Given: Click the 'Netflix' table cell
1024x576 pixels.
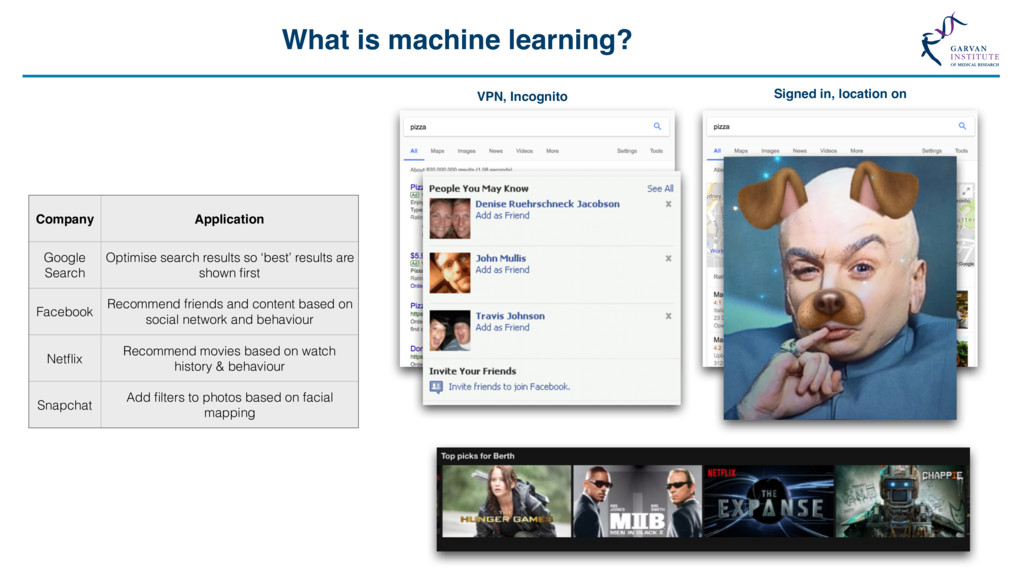Looking at the screenshot, I should [65, 359].
